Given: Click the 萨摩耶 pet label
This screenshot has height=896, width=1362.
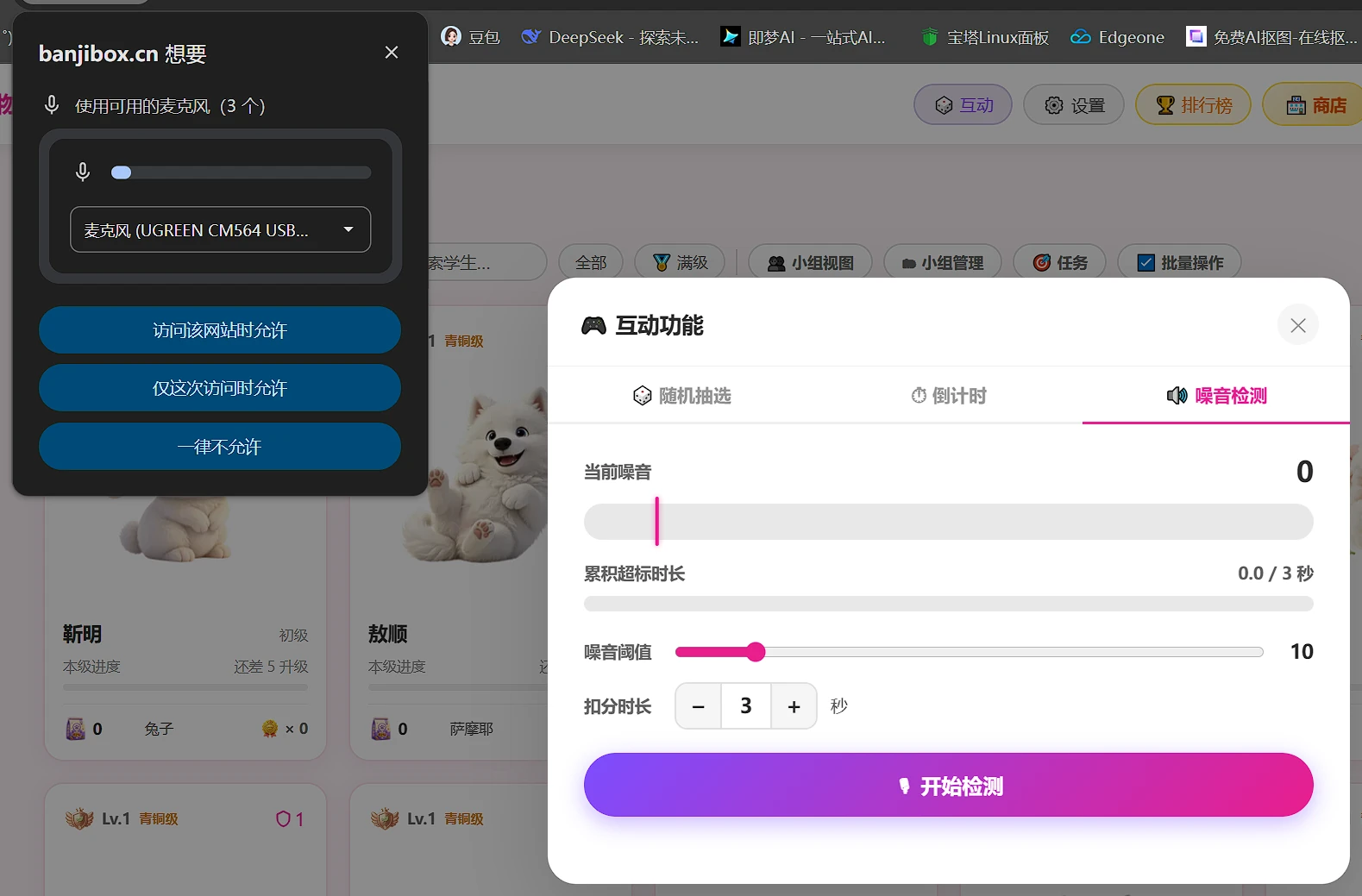Looking at the screenshot, I should [x=472, y=730].
